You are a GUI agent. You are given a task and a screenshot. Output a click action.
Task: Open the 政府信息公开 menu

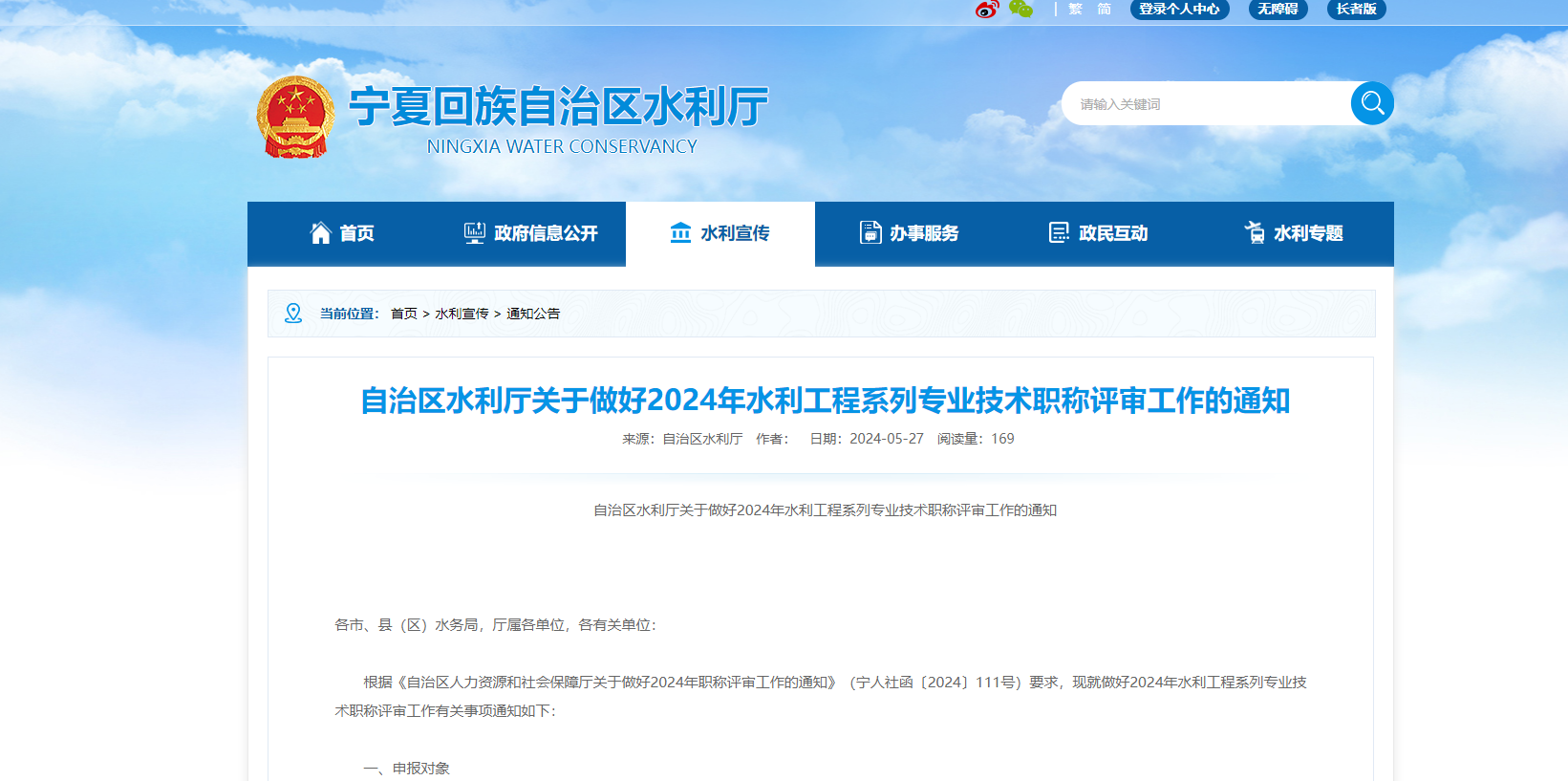531,233
